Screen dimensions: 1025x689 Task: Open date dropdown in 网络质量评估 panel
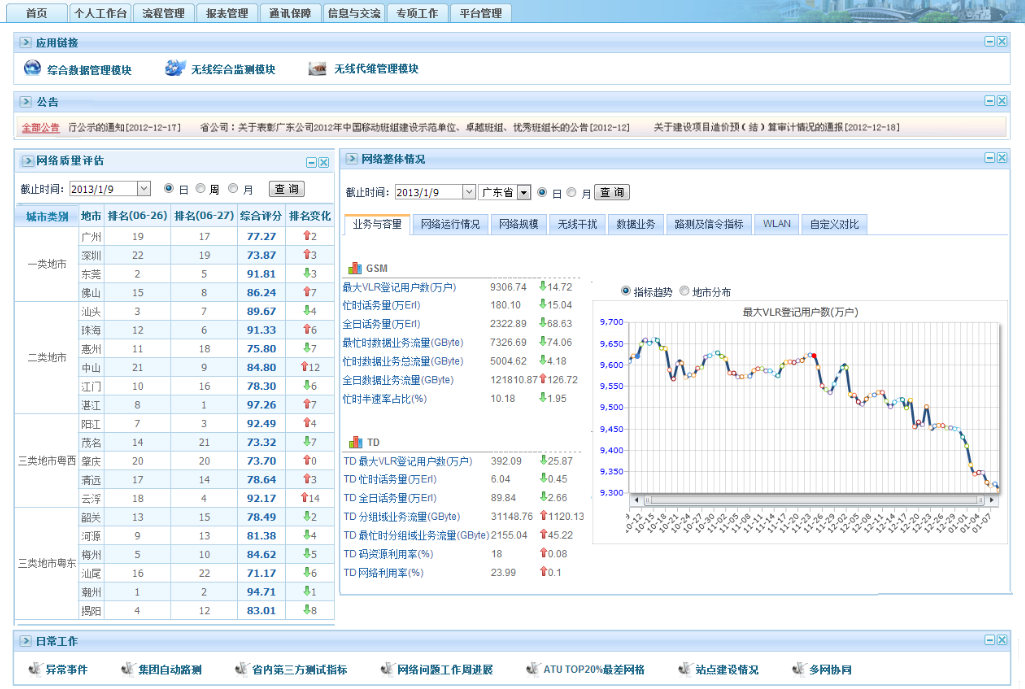point(143,188)
